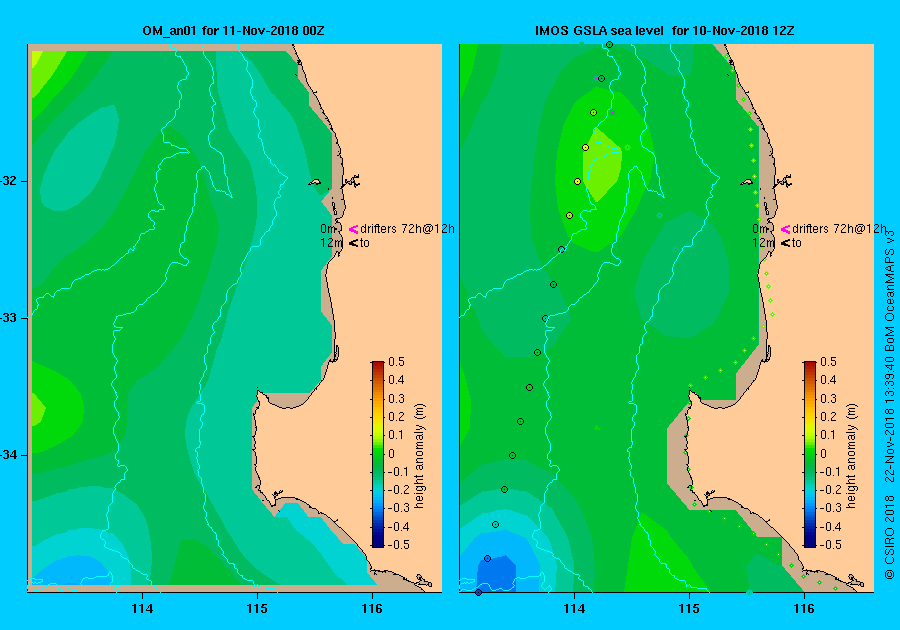This screenshot has width=900, height=630.
Task: Click the 0 tick label on OM_an01 colorbar
Action: tap(391, 453)
